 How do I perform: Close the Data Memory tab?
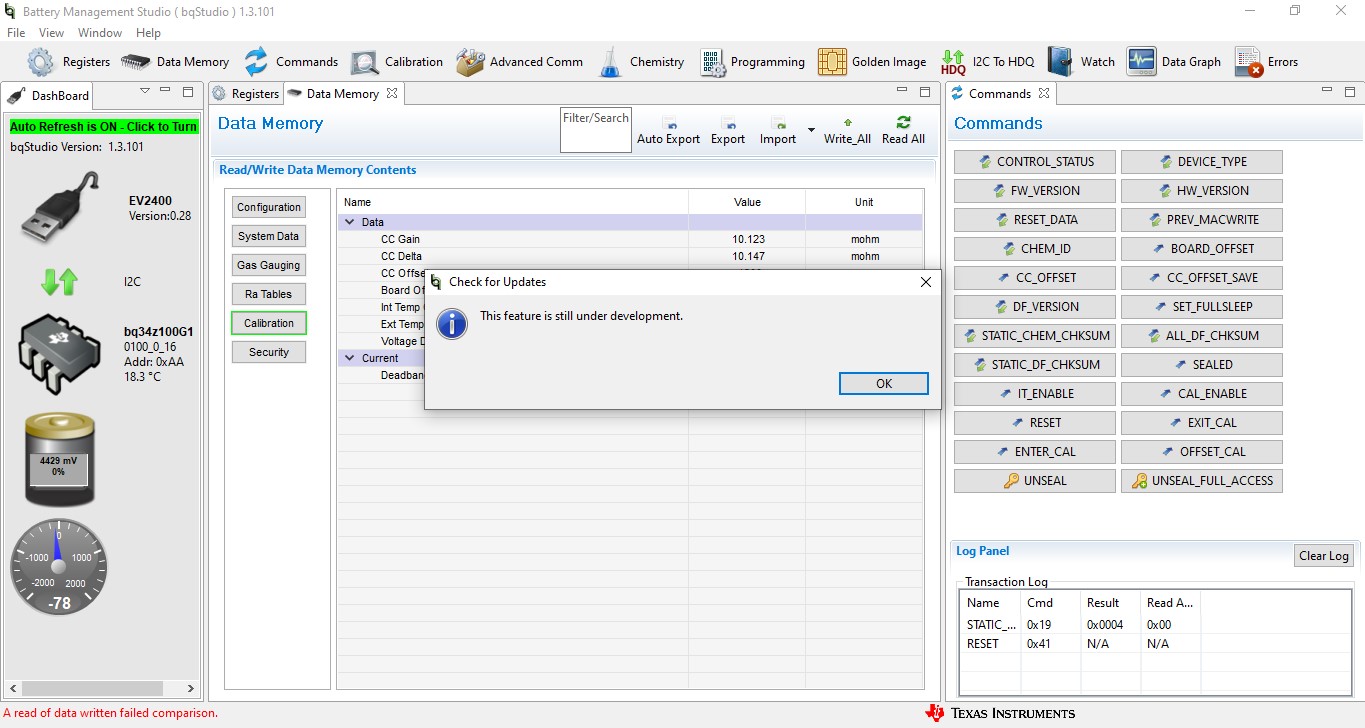click(x=392, y=94)
